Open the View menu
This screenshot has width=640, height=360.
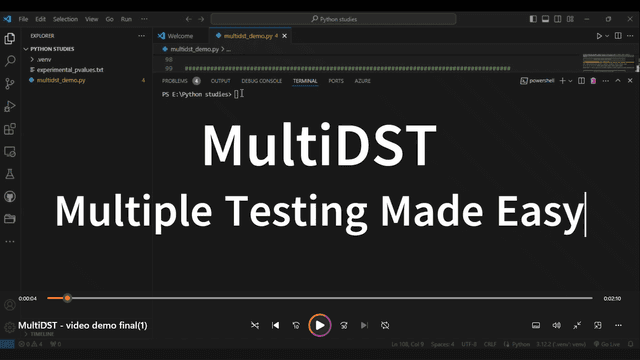(91, 19)
